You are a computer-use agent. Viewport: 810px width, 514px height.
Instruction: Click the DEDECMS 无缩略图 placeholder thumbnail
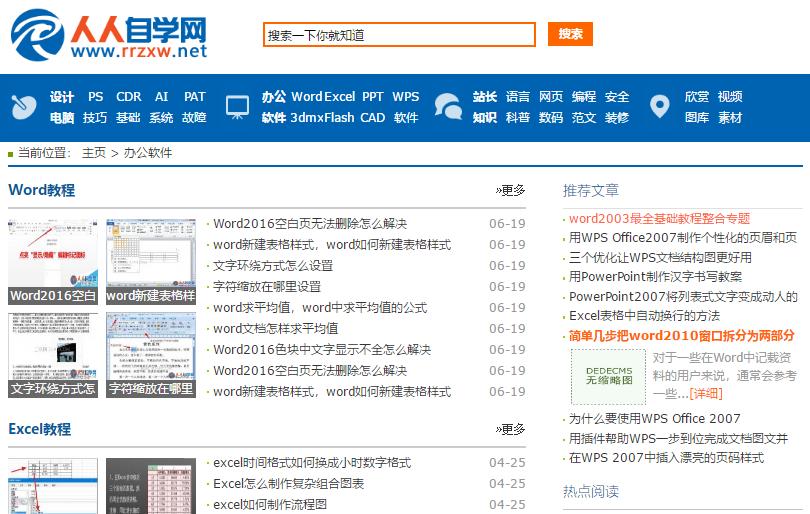tap(609, 377)
